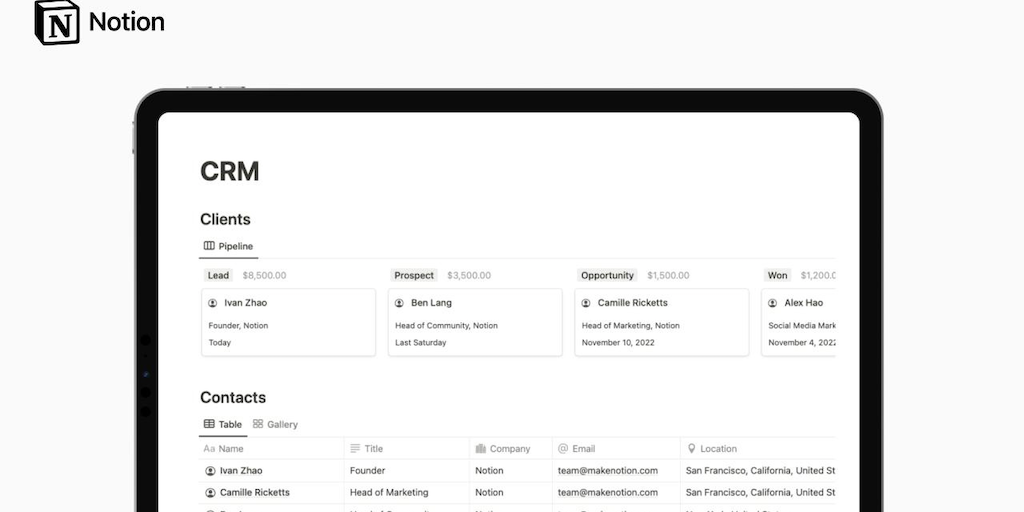Viewport: 1024px width, 512px height.
Task: Click the CRM page title
Action: point(230,172)
